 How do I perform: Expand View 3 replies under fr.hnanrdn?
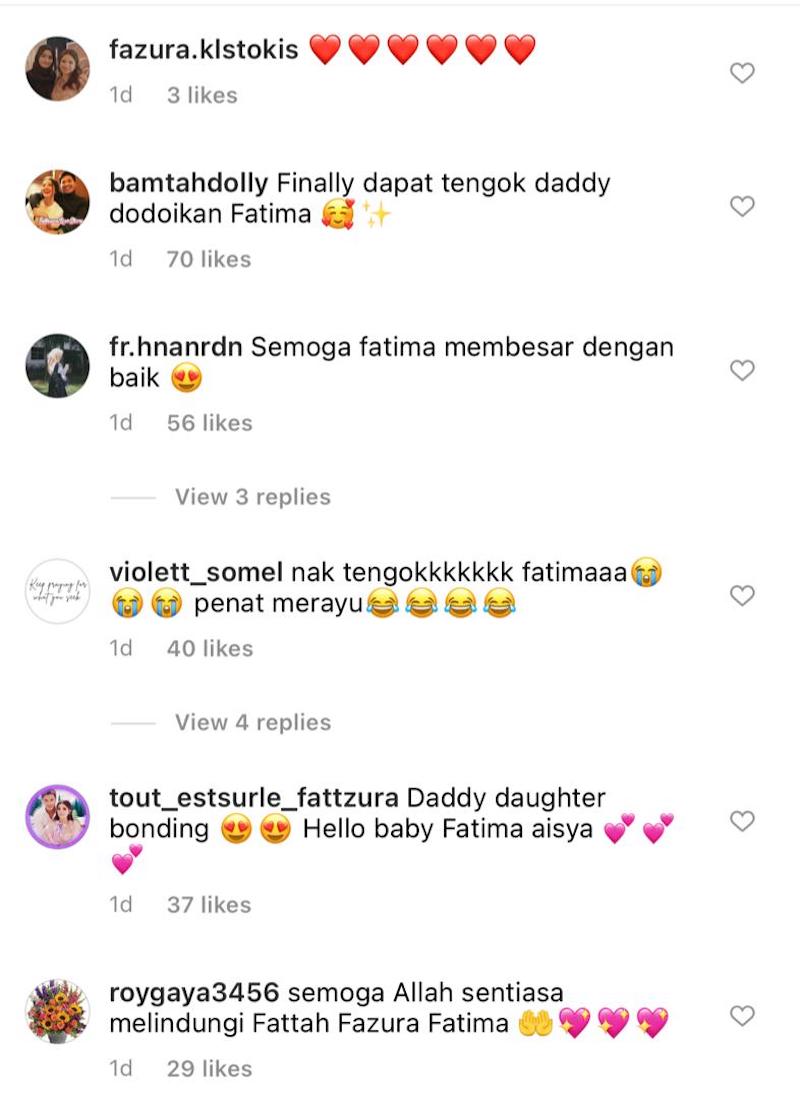(252, 497)
